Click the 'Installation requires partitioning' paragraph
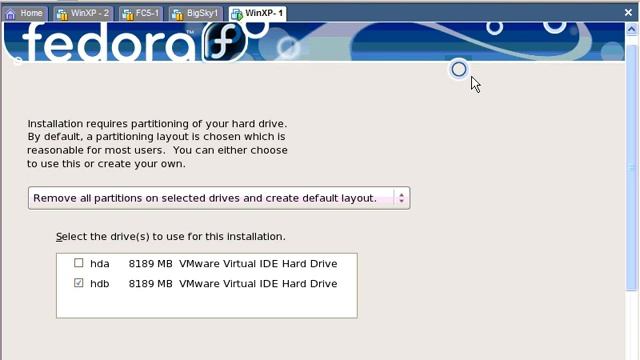This screenshot has height=360, width=640. pyautogui.click(x=157, y=143)
